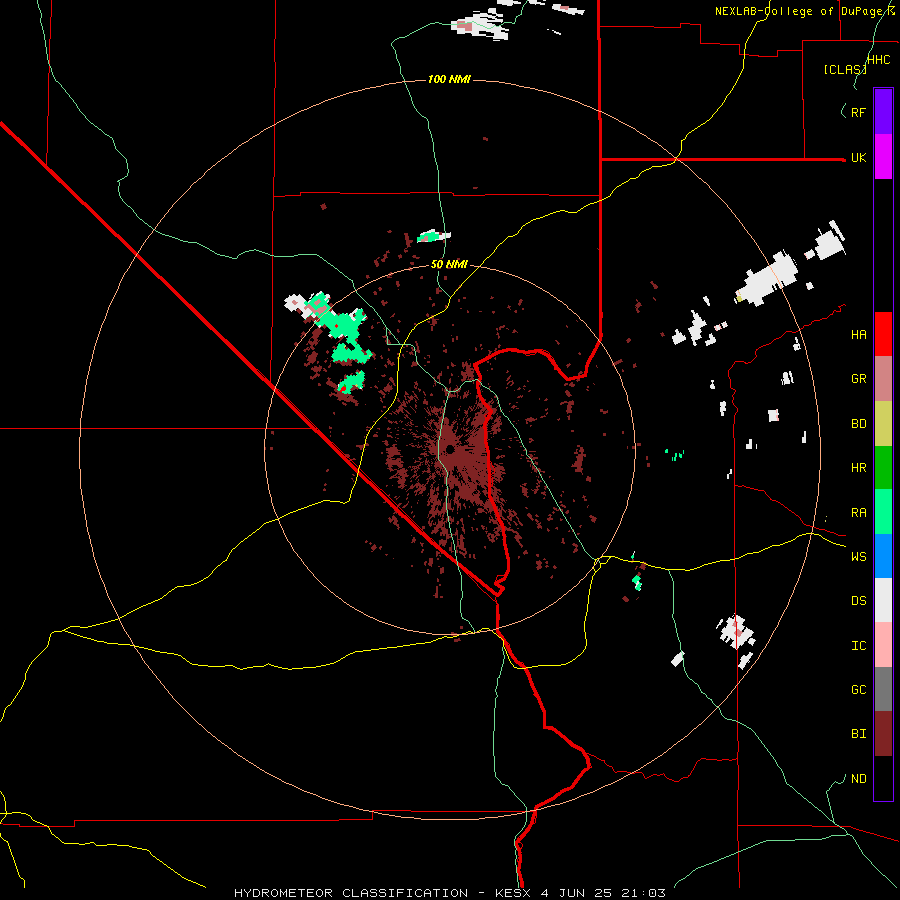
Task: Click the BD legend label
Action: click(x=859, y=424)
